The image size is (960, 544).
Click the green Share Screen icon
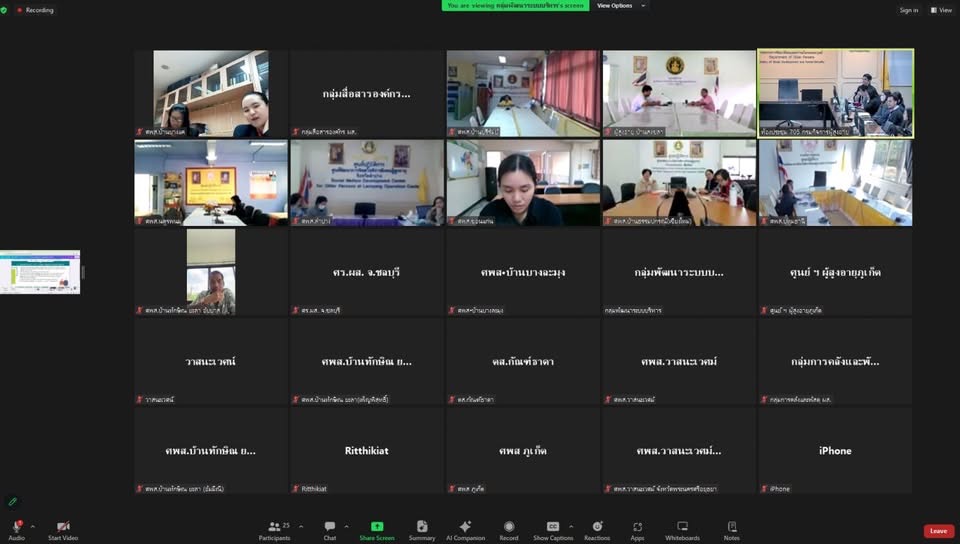pyautogui.click(x=377, y=529)
